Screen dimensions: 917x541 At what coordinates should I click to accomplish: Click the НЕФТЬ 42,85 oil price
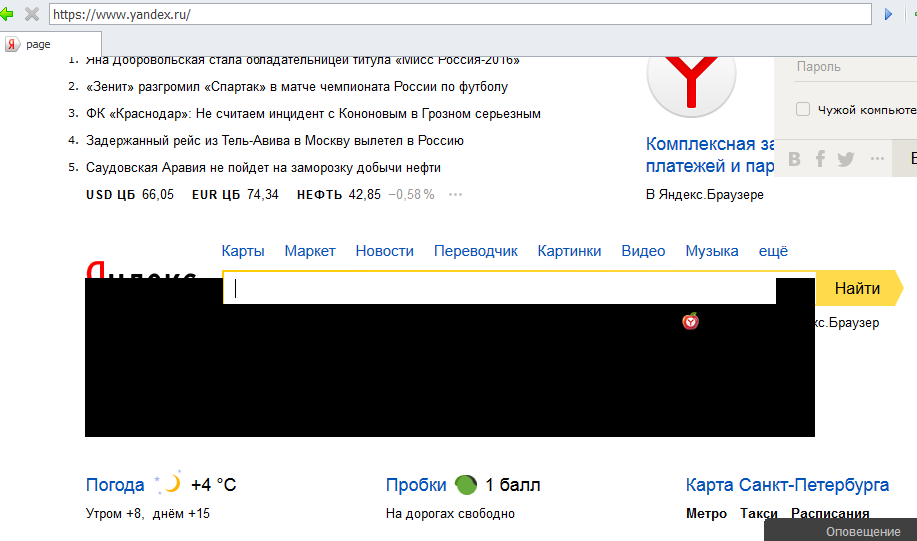339,194
